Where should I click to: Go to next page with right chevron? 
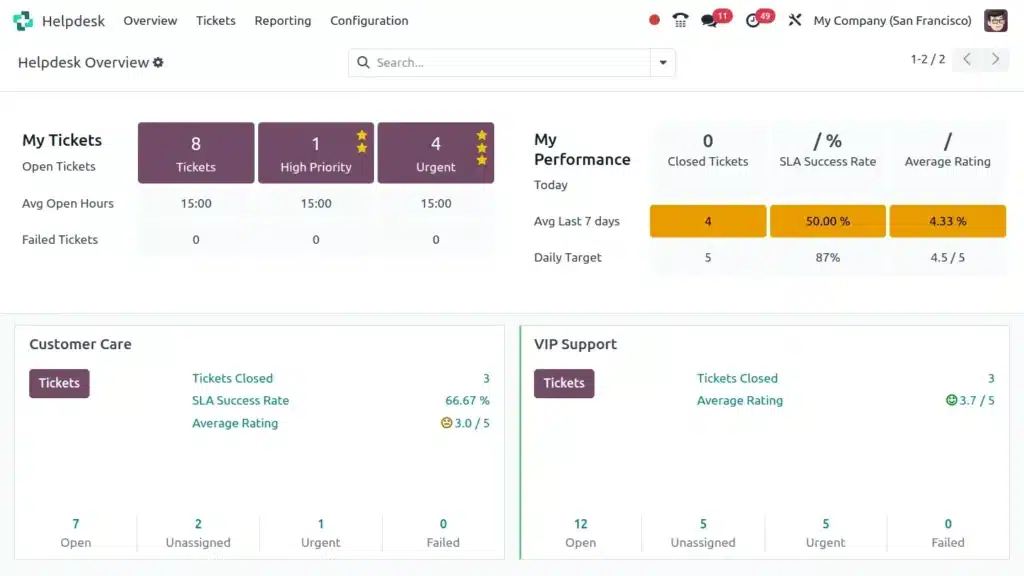point(995,60)
